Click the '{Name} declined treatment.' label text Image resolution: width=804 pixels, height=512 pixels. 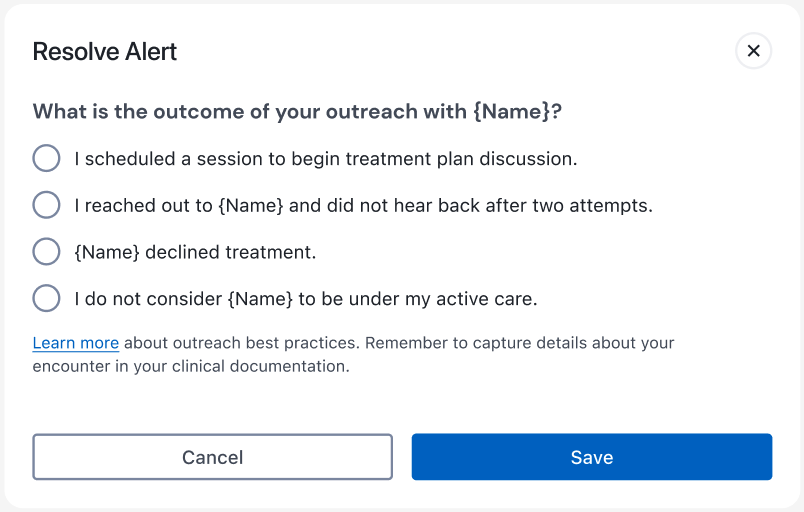pos(195,252)
